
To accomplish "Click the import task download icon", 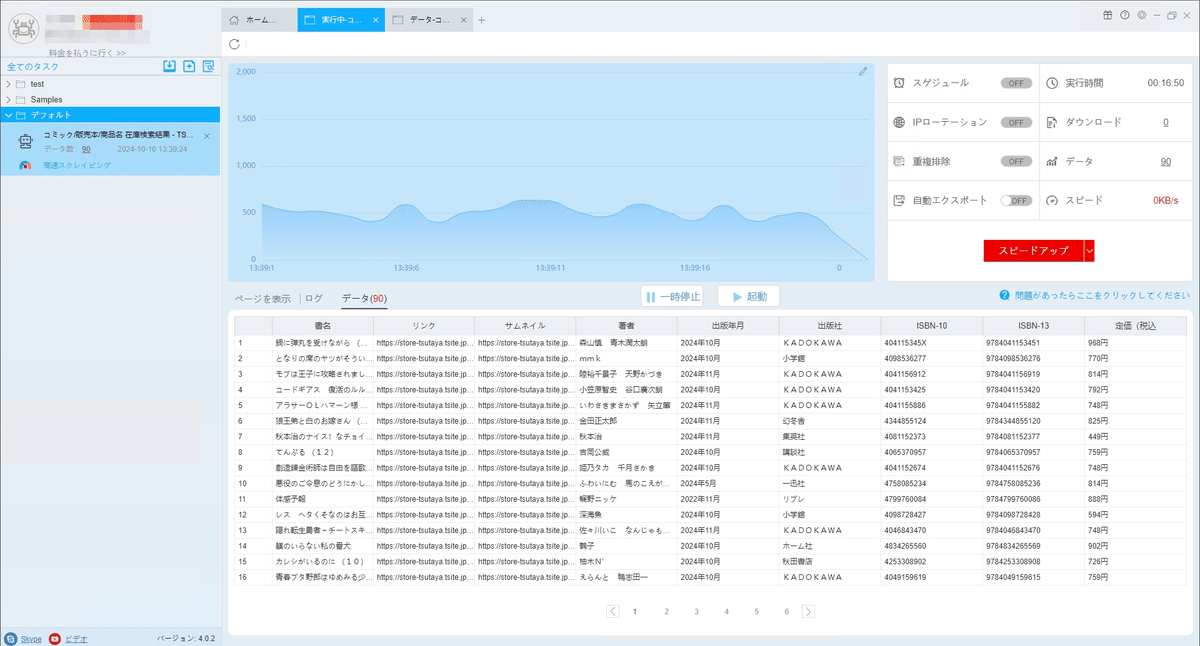I will [170, 66].
